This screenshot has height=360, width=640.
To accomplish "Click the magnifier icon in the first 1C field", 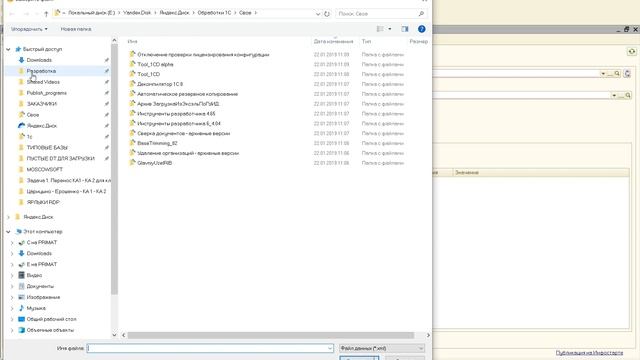I will [x=617, y=73].
